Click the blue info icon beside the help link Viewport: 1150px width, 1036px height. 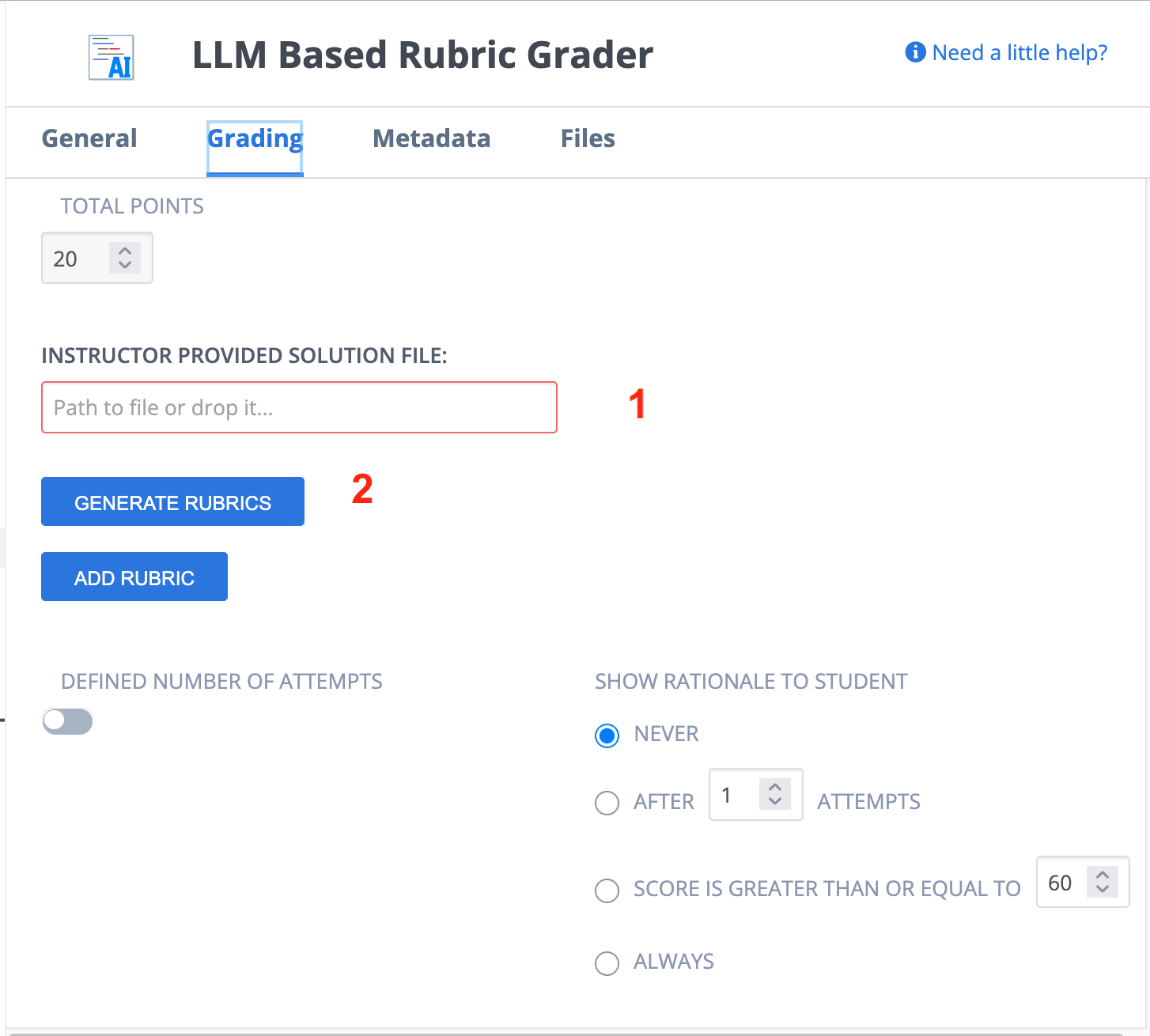(915, 52)
